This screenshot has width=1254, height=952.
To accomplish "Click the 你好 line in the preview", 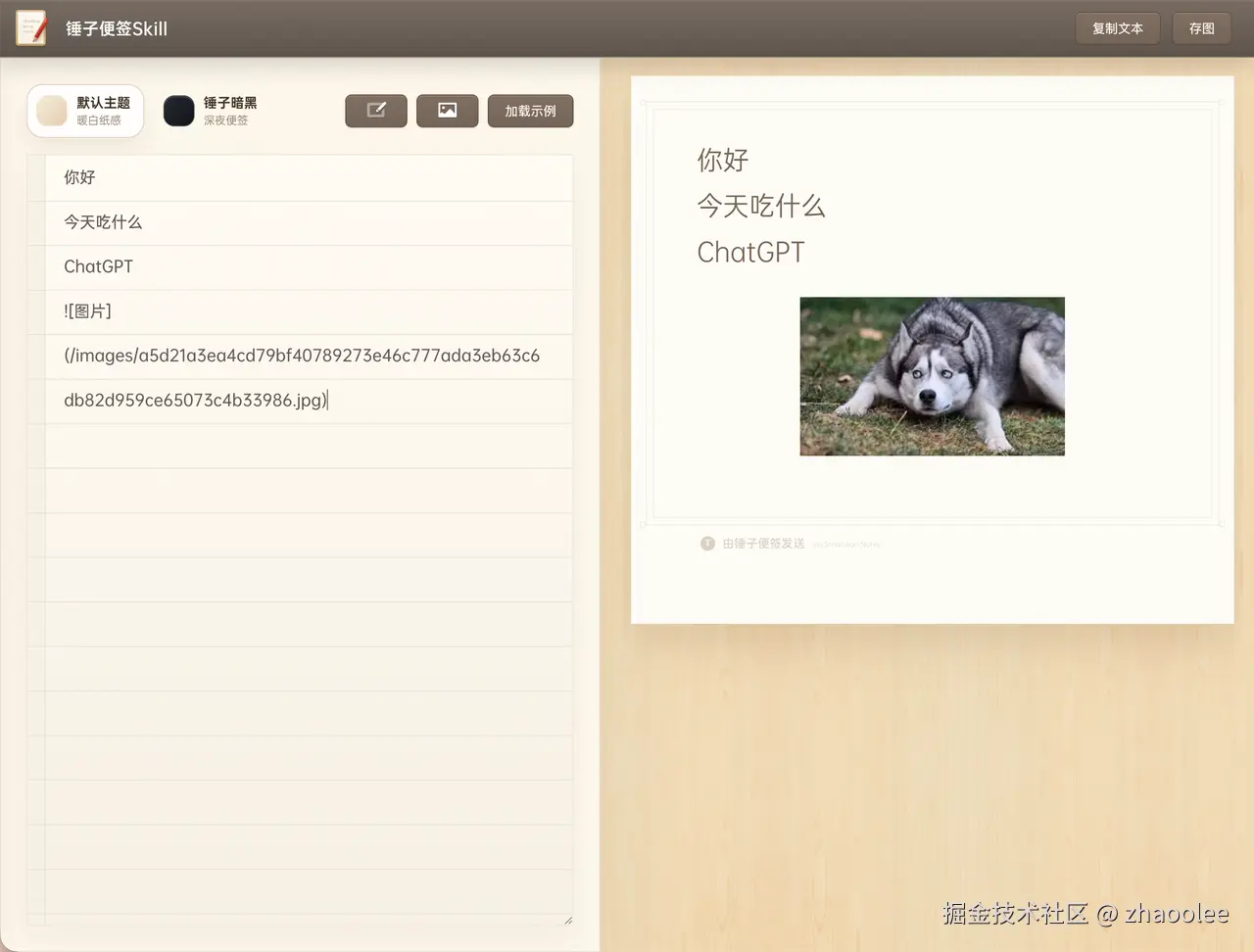I will [x=722, y=160].
